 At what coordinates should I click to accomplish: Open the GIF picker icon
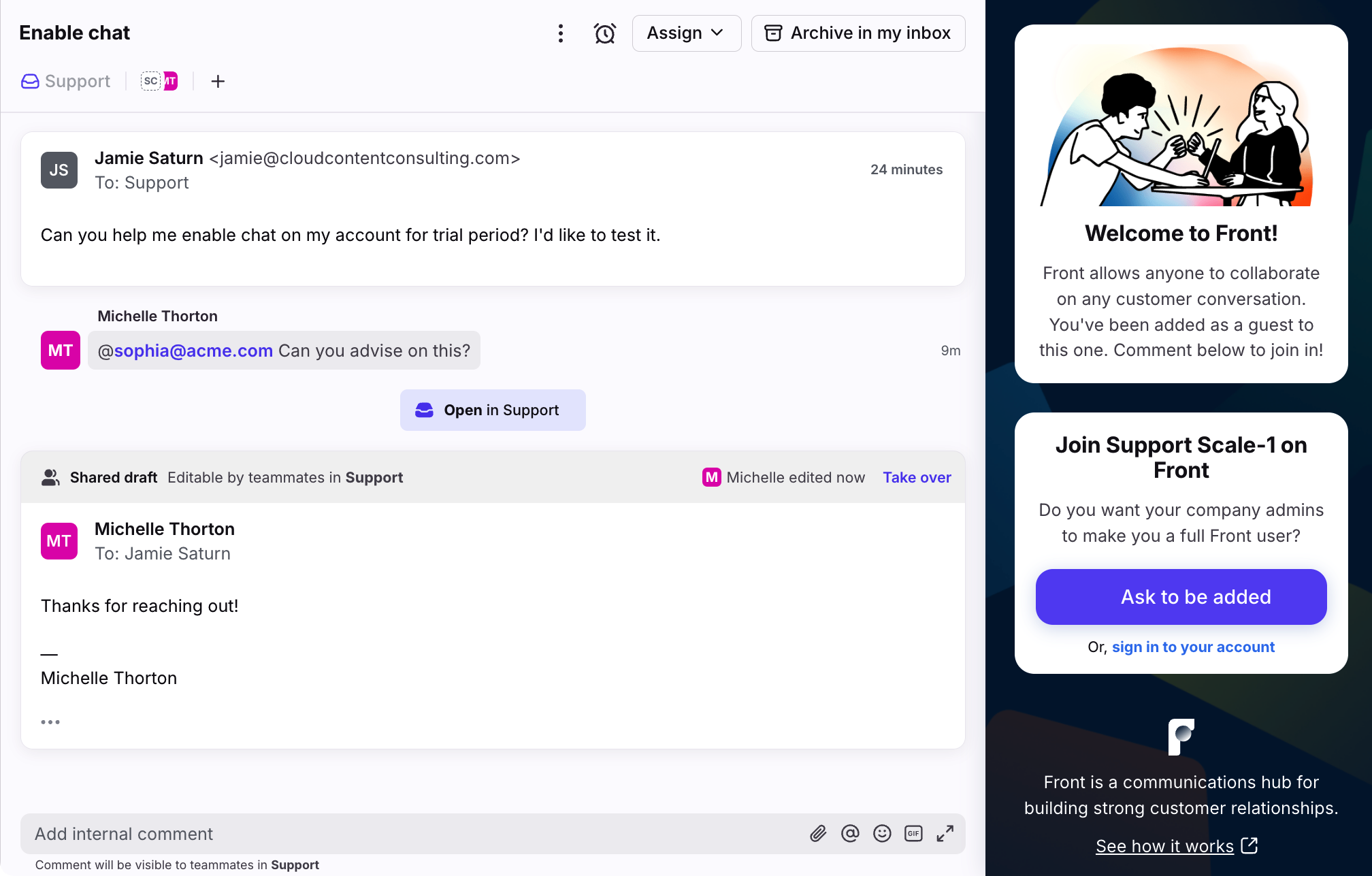click(913, 834)
